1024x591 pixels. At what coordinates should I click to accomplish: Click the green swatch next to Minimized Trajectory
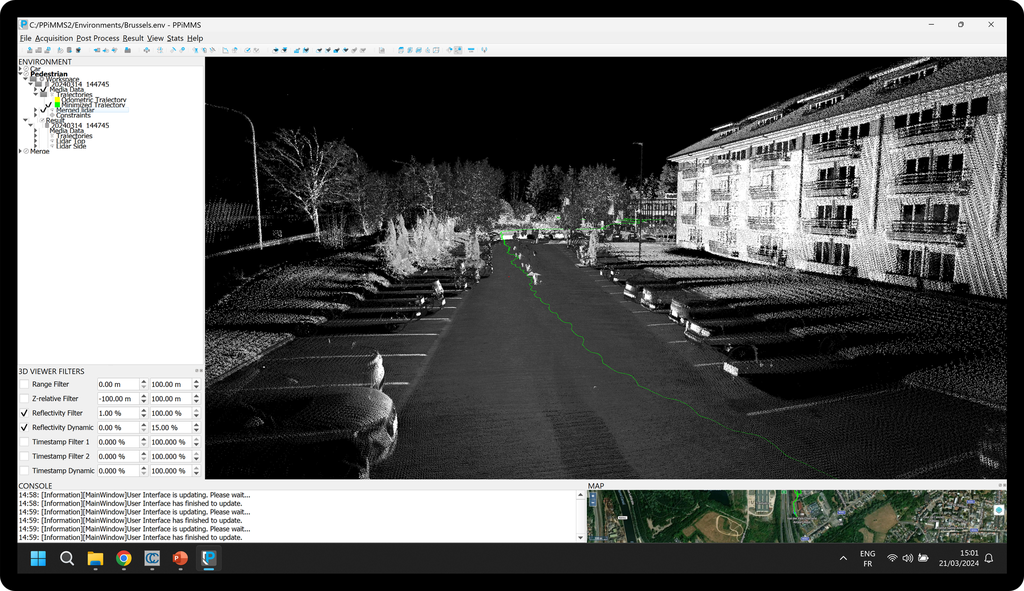(x=57, y=104)
